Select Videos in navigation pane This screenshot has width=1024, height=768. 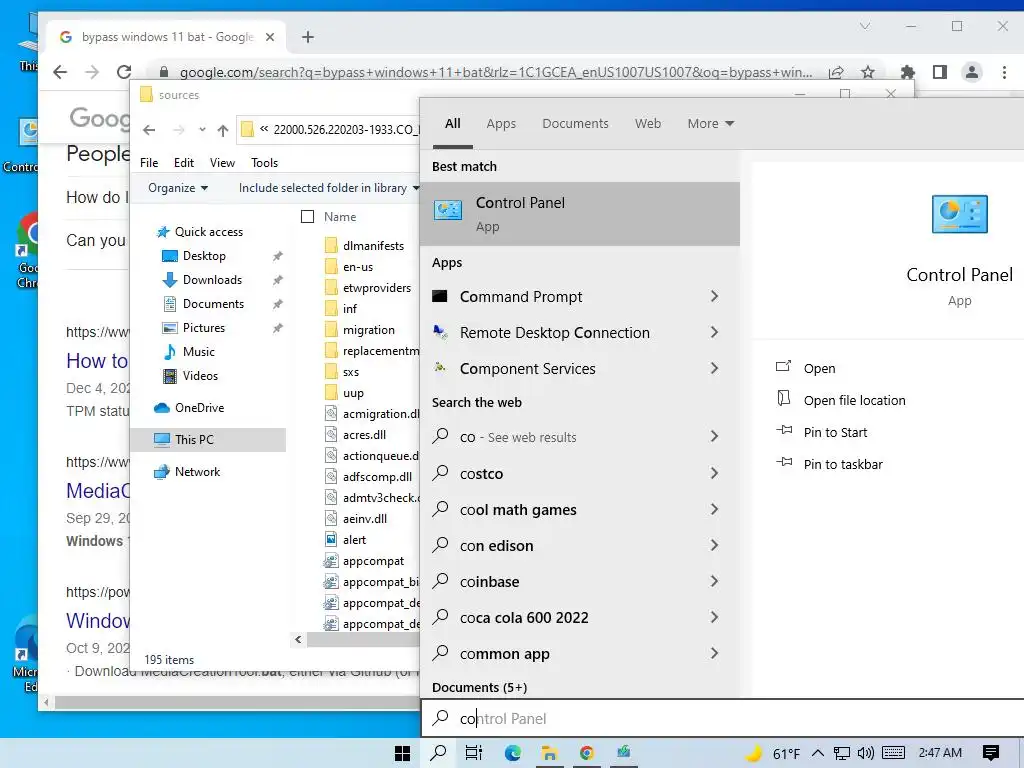200,376
